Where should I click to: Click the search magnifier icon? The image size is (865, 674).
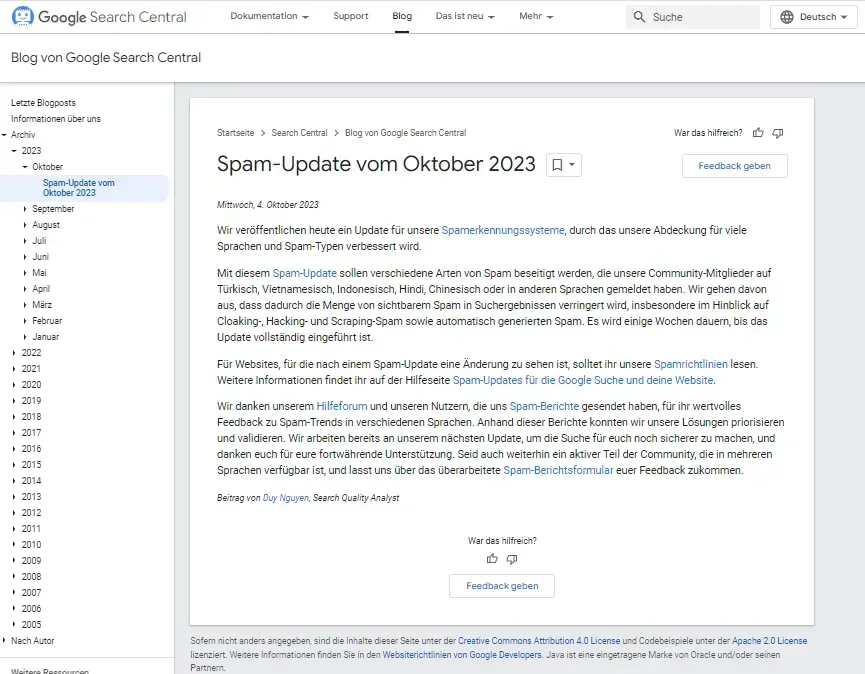click(x=639, y=17)
